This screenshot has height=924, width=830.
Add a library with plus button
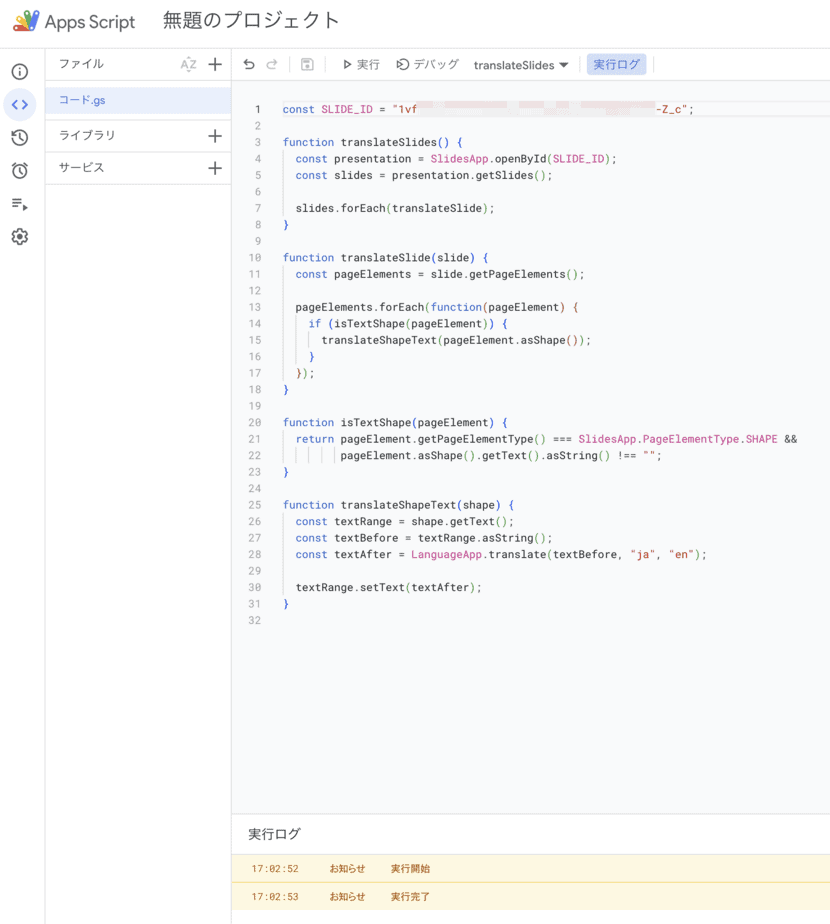click(214, 136)
